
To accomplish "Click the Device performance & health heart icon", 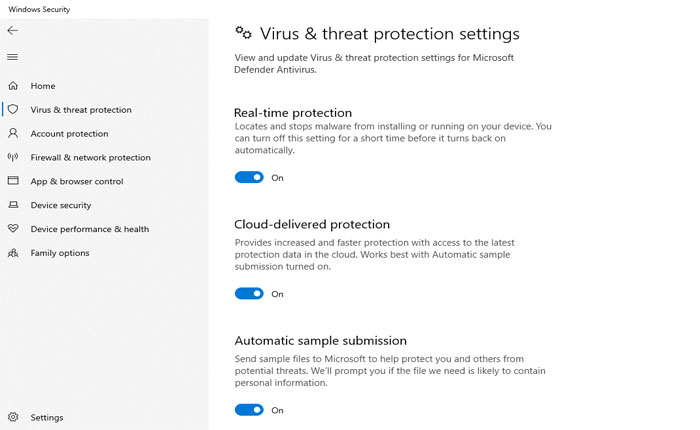I will click(x=13, y=229).
